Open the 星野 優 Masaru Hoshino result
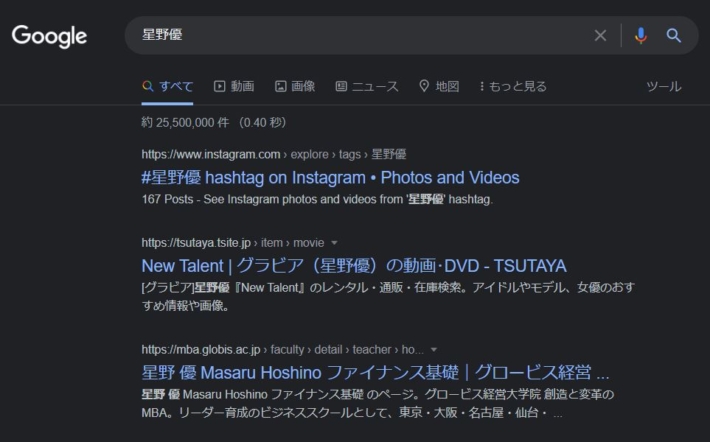Screen dimensions: 710x442 click(375, 373)
